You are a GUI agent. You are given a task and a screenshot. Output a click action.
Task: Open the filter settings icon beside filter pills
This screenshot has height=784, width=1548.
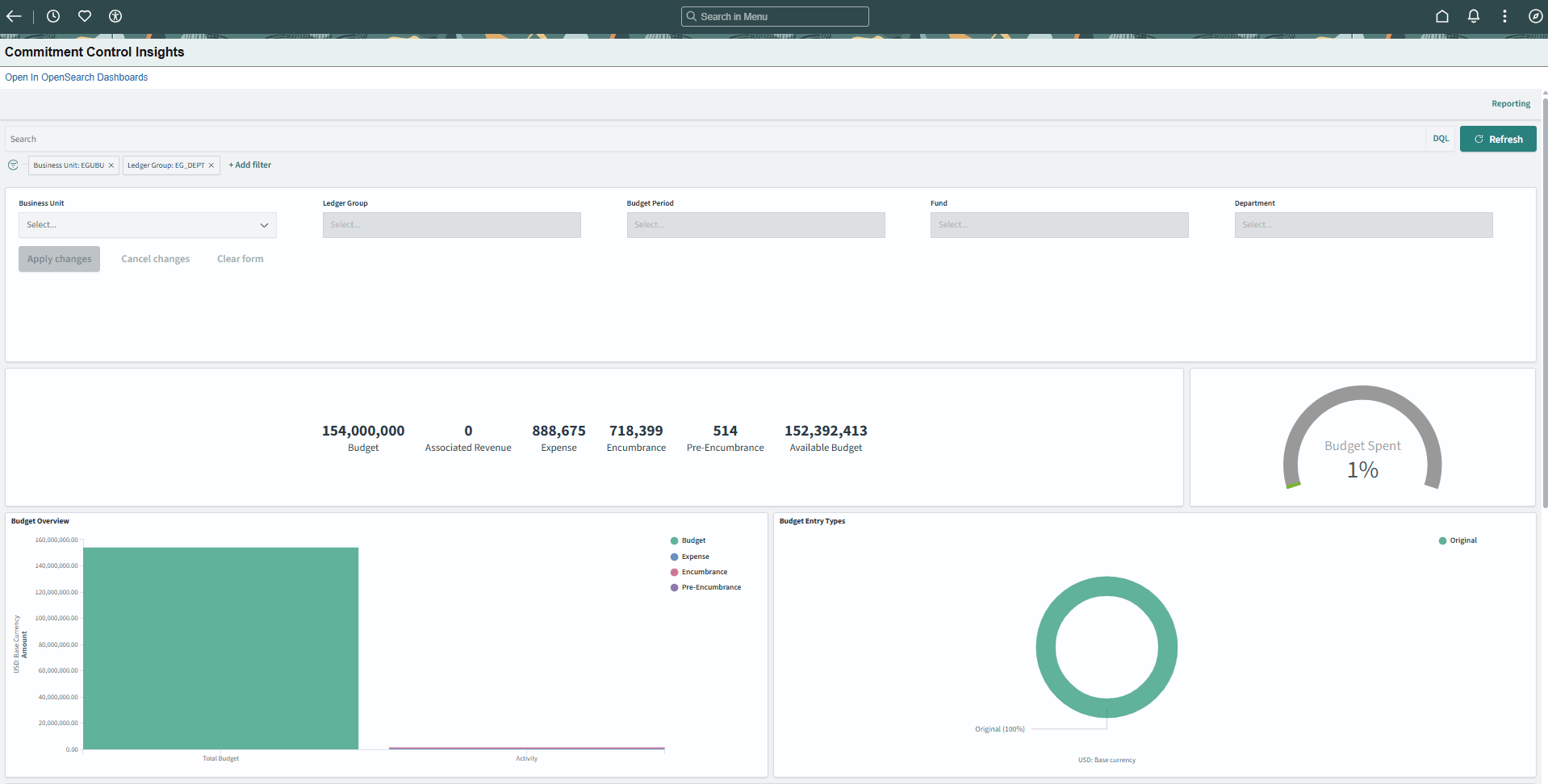tap(13, 165)
